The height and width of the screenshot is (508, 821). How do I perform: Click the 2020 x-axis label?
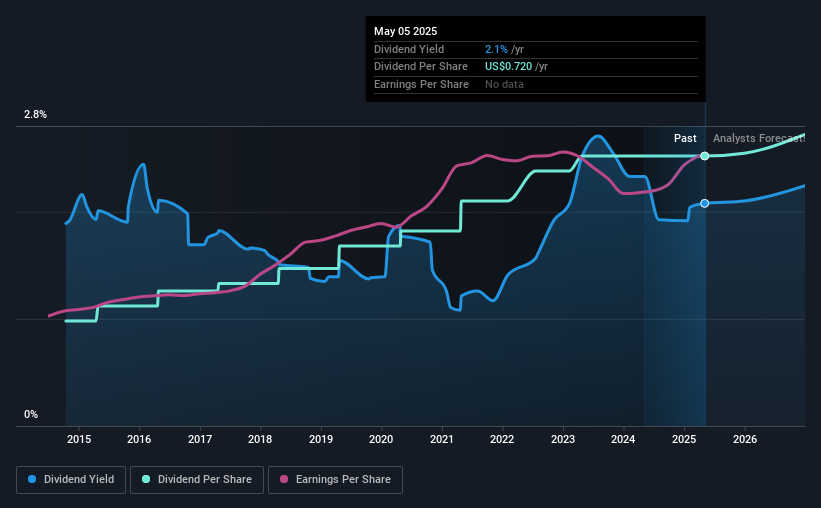tap(381, 439)
